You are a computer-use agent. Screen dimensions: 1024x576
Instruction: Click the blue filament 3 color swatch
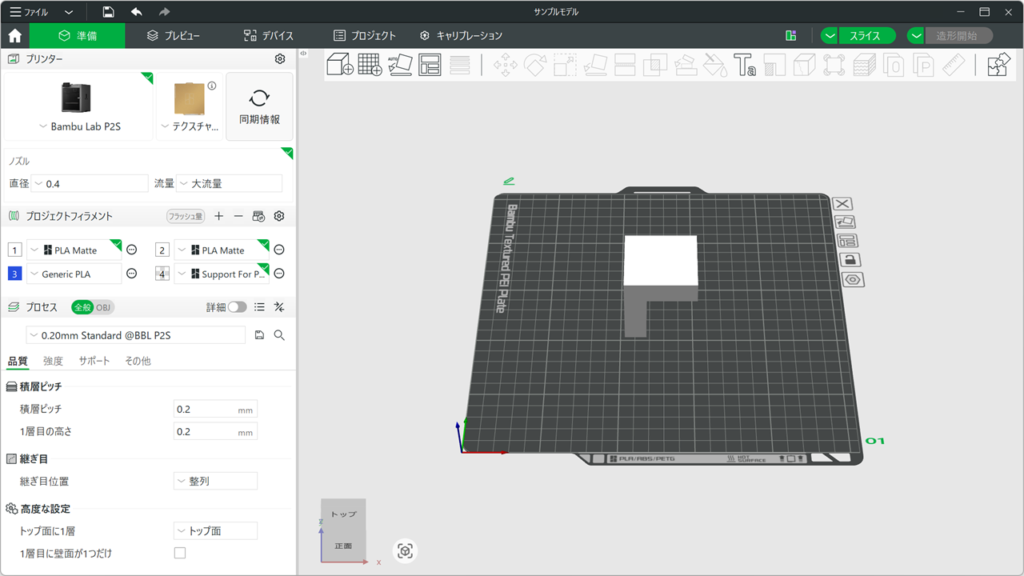pos(14,274)
